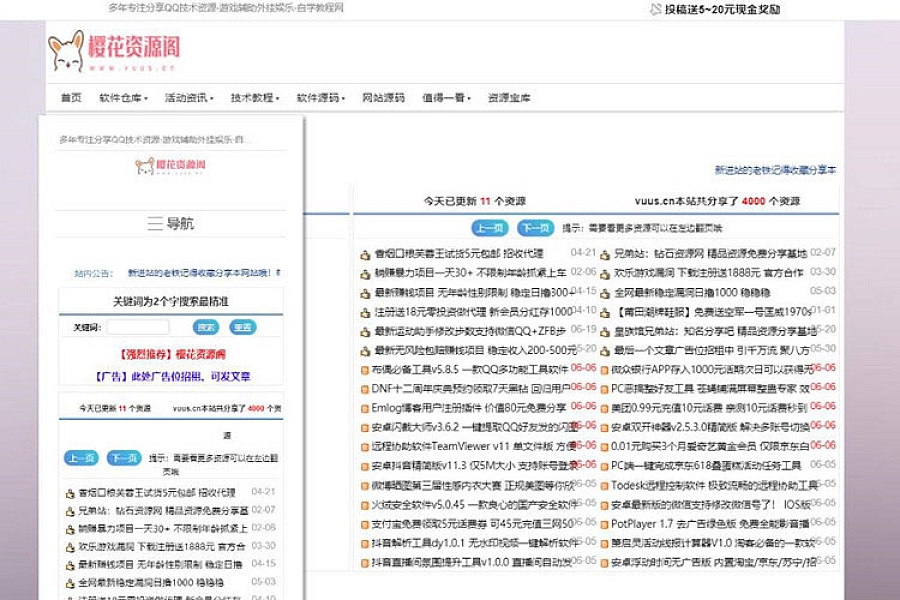The width and height of the screenshot is (900, 600).
Task: Click 下一页 above the wide resource list
Action: click(536, 228)
